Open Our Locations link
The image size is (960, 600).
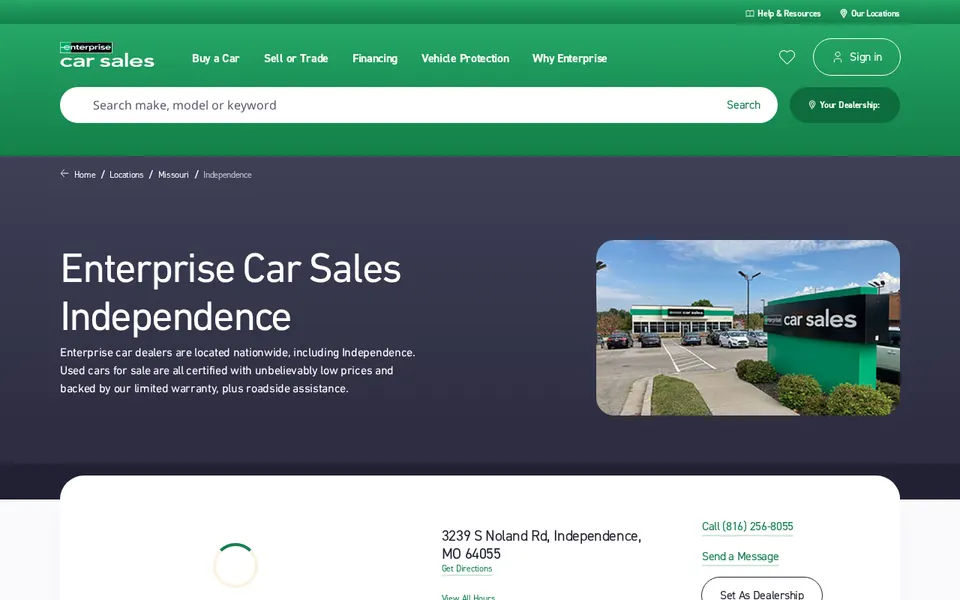(x=869, y=13)
